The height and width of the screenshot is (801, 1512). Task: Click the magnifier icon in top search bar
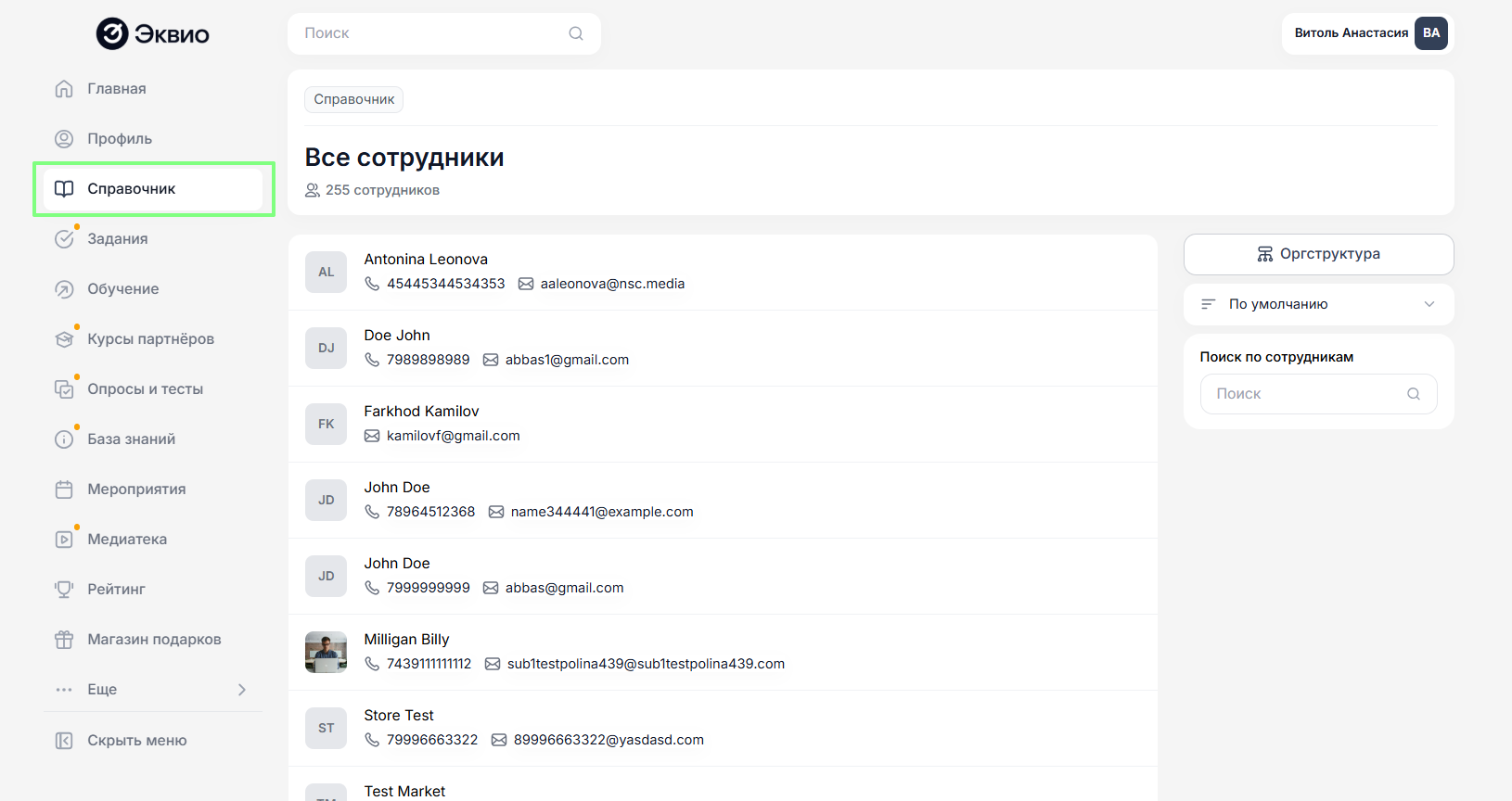click(x=576, y=33)
